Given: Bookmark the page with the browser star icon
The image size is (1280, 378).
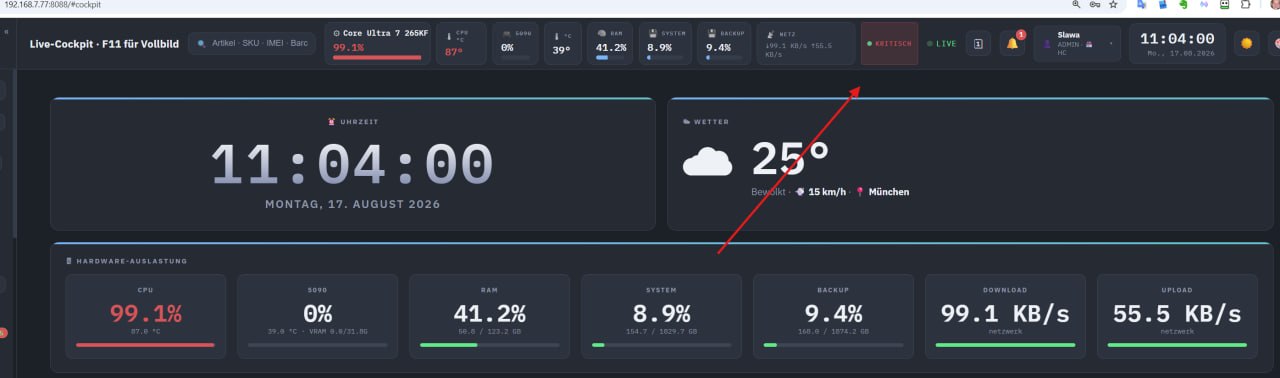Looking at the screenshot, I should coord(1113,5).
